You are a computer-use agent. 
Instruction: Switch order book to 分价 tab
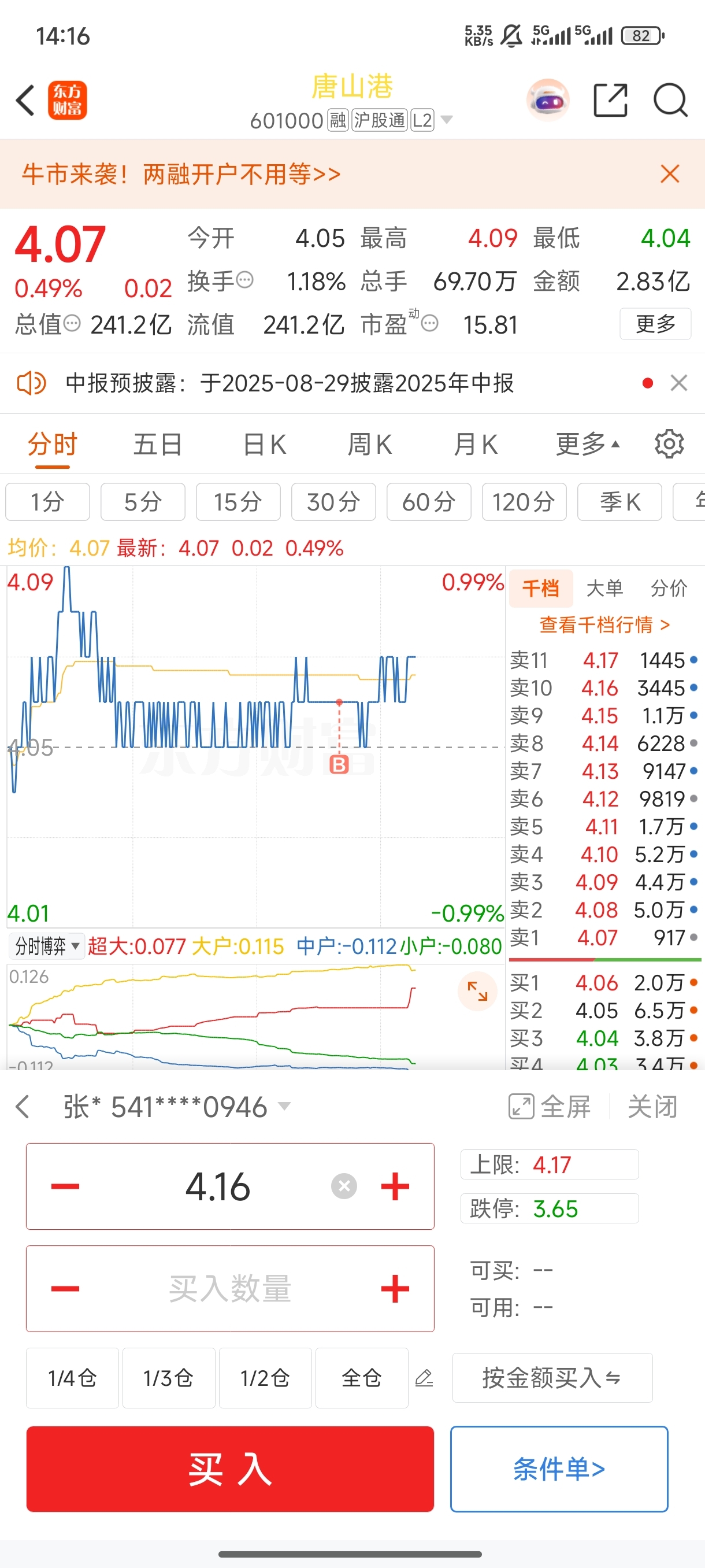(x=669, y=588)
